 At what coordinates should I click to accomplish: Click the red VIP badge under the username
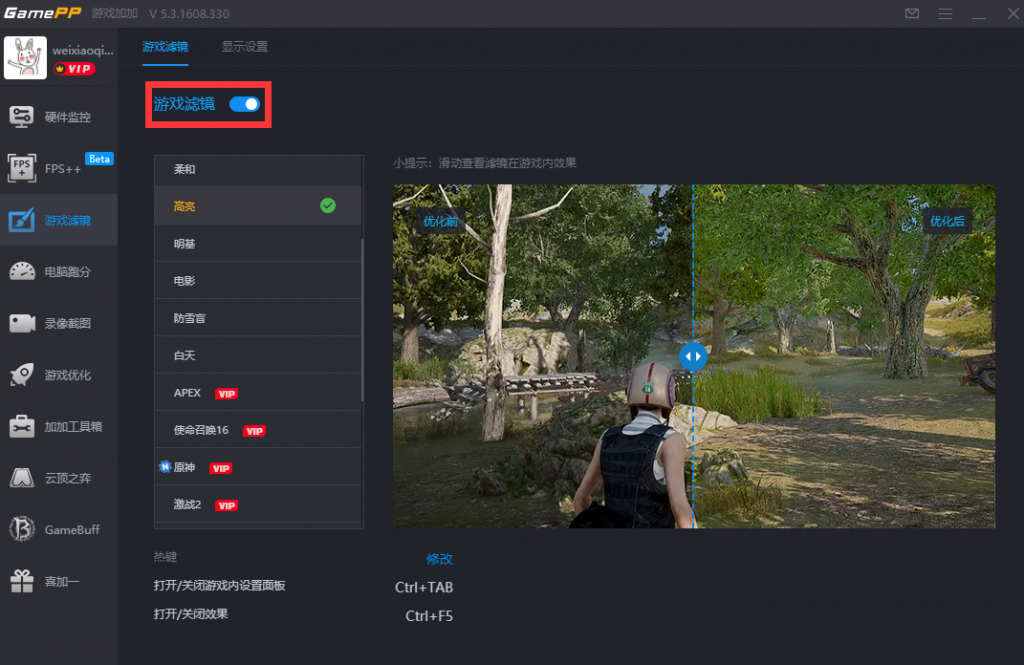click(x=74, y=69)
